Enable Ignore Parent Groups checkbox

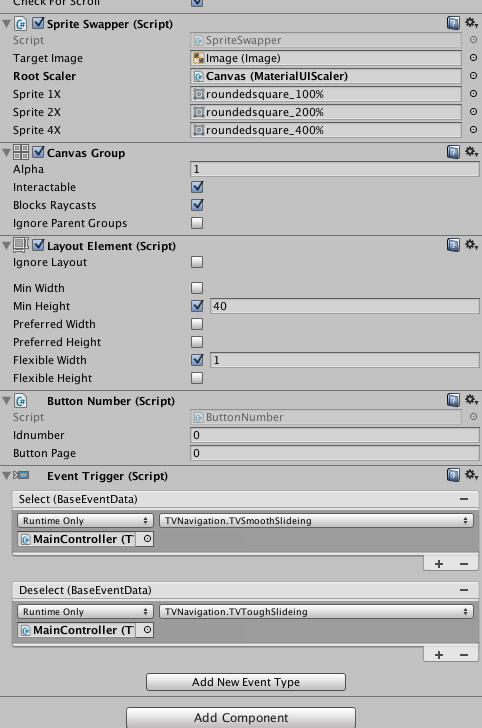coord(197,223)
